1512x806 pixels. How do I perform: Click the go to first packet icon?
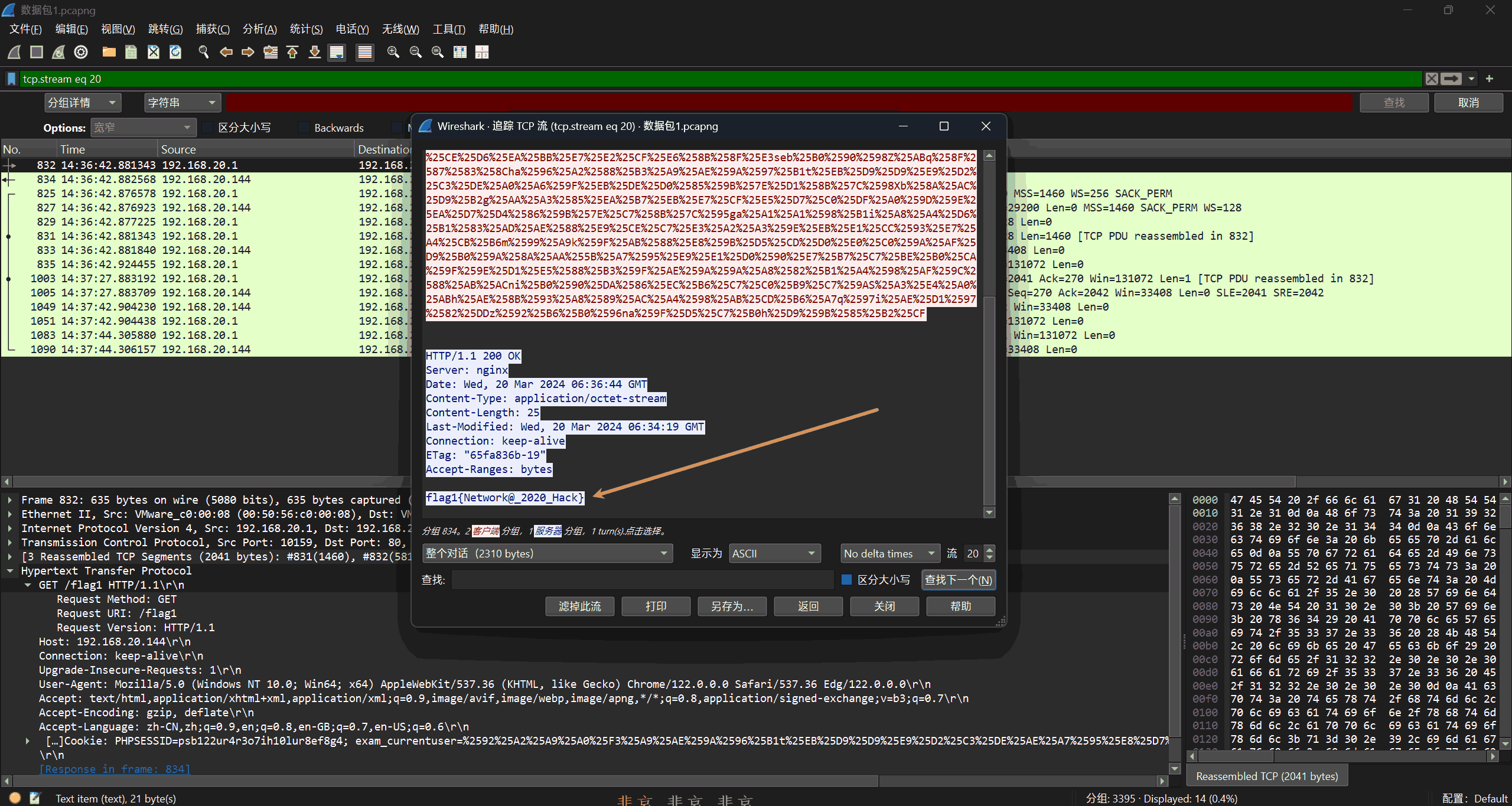tap(292, 52)
